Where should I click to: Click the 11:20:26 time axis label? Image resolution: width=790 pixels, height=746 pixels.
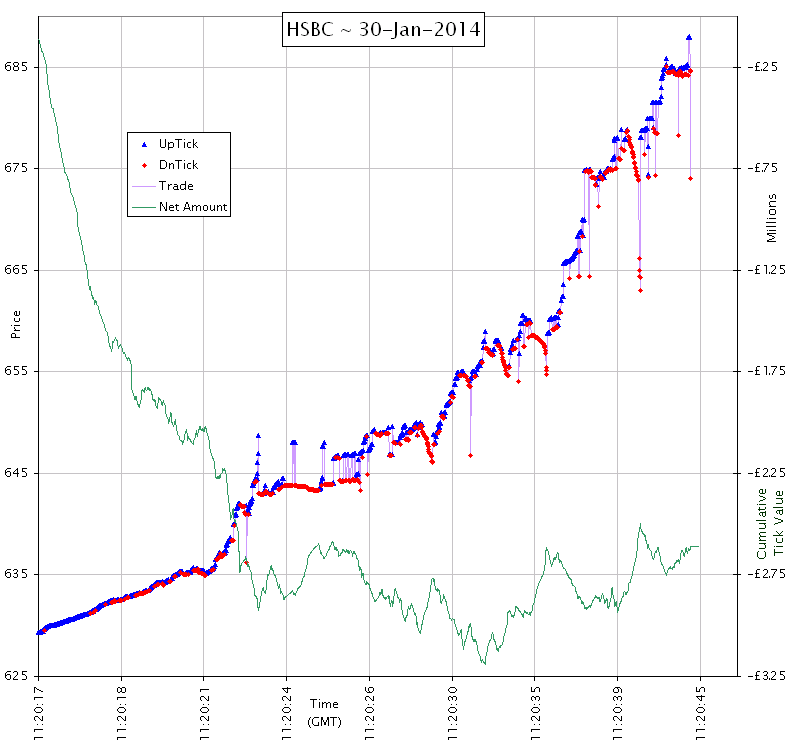point(369,713)
